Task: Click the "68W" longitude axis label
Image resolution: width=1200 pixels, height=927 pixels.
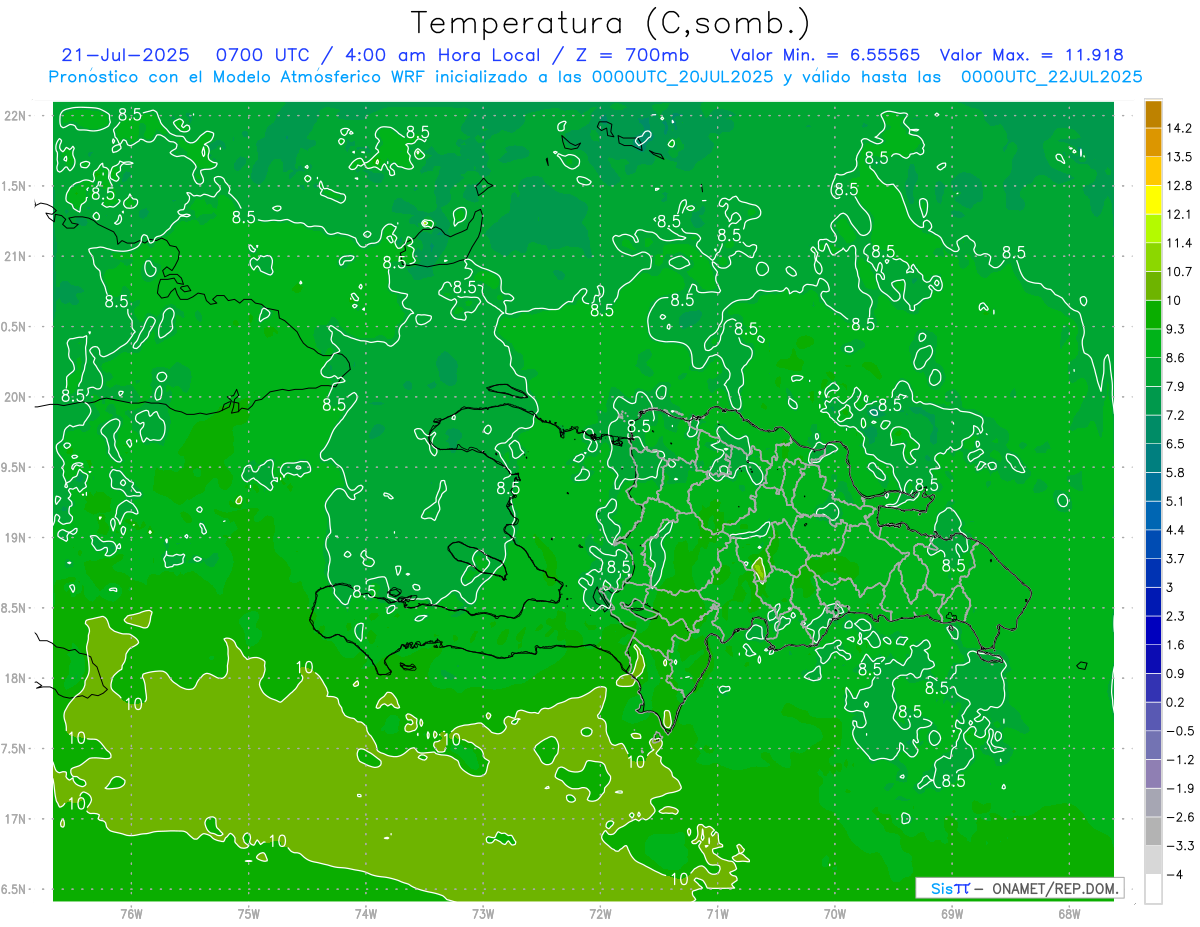Action: [x=1069, y=914]
